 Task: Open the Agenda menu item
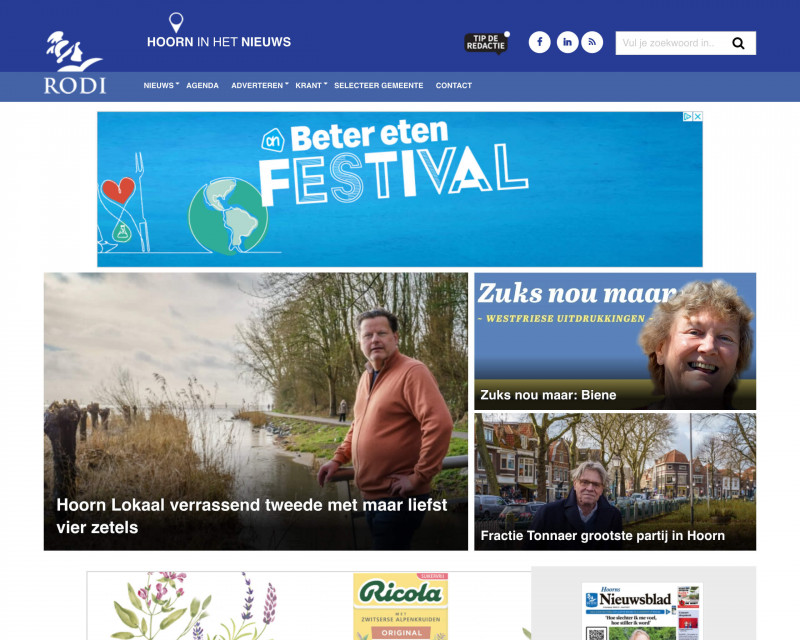(202, 85)
